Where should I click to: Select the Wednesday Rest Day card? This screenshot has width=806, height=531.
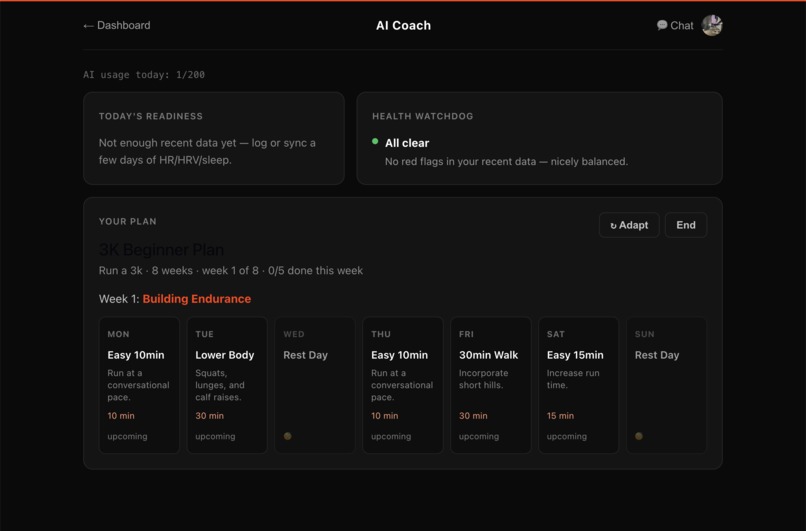tap(315, 385)
